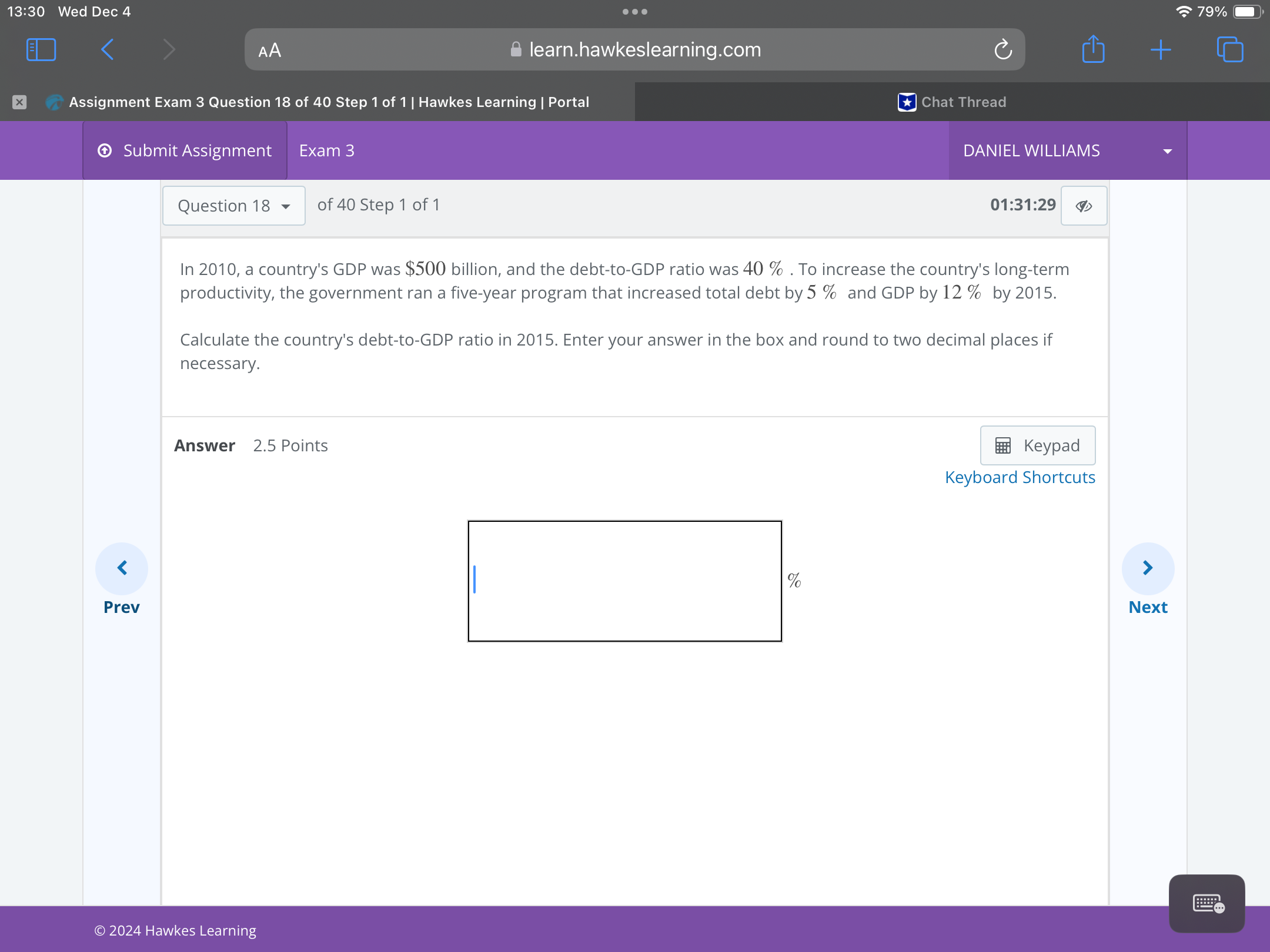This screenshot has width=1270, height=952.
Task: Open the floating keyboard icon
Action: (x=1206, y=903)
